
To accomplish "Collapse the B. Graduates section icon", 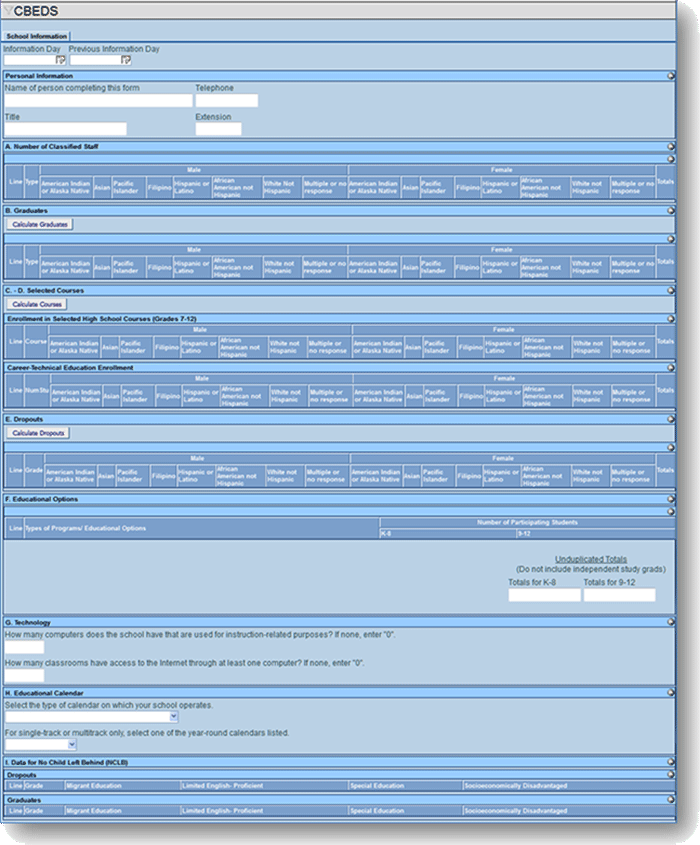I will point(670,211).
